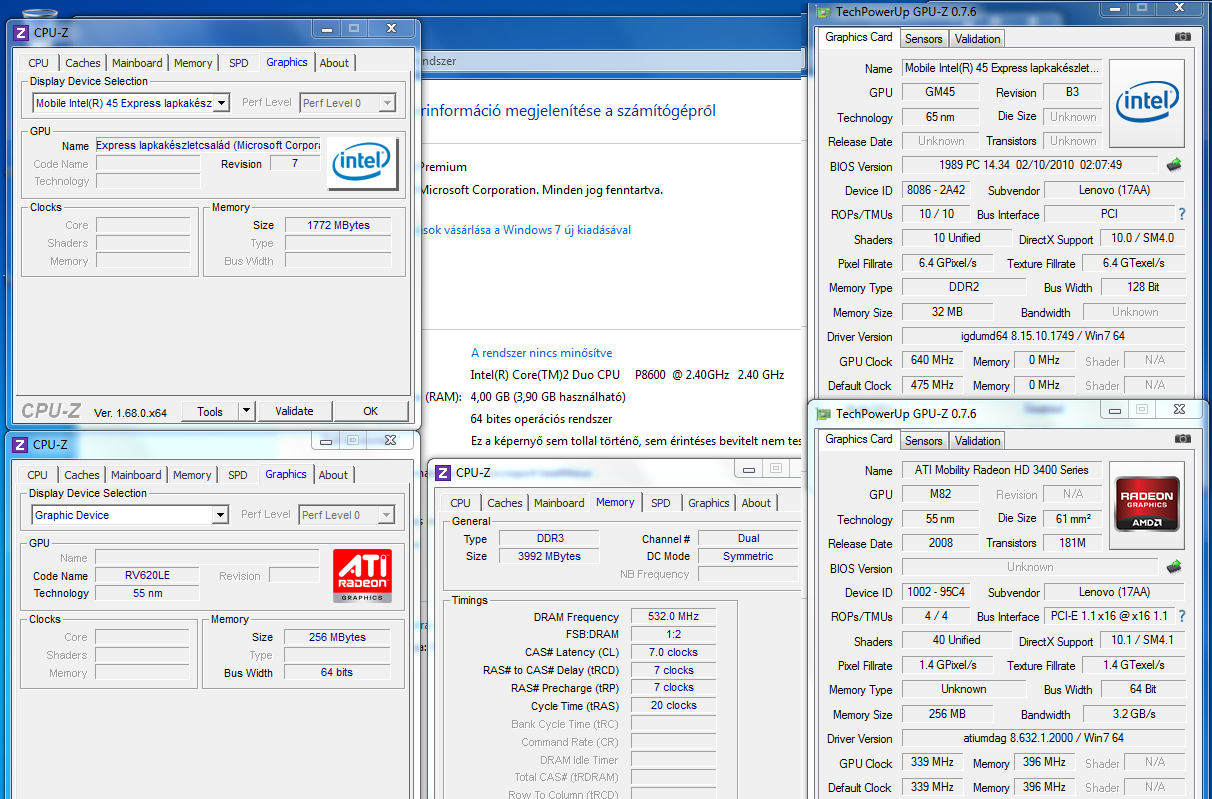Click the camera screenshot icon in Radeon GPU-Z window
This screenshot has height=799, width=1212.
point(1183,438)
